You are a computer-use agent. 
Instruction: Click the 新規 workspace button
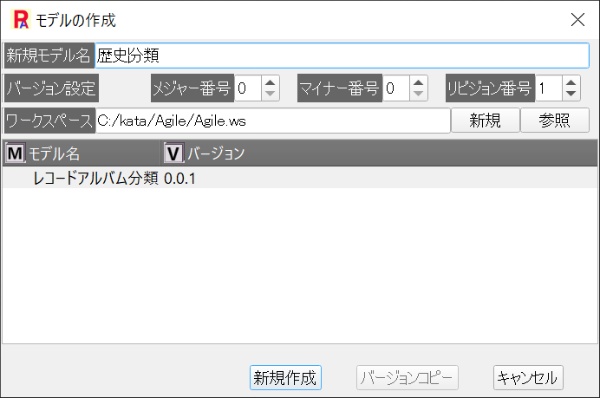pos(485,121)
